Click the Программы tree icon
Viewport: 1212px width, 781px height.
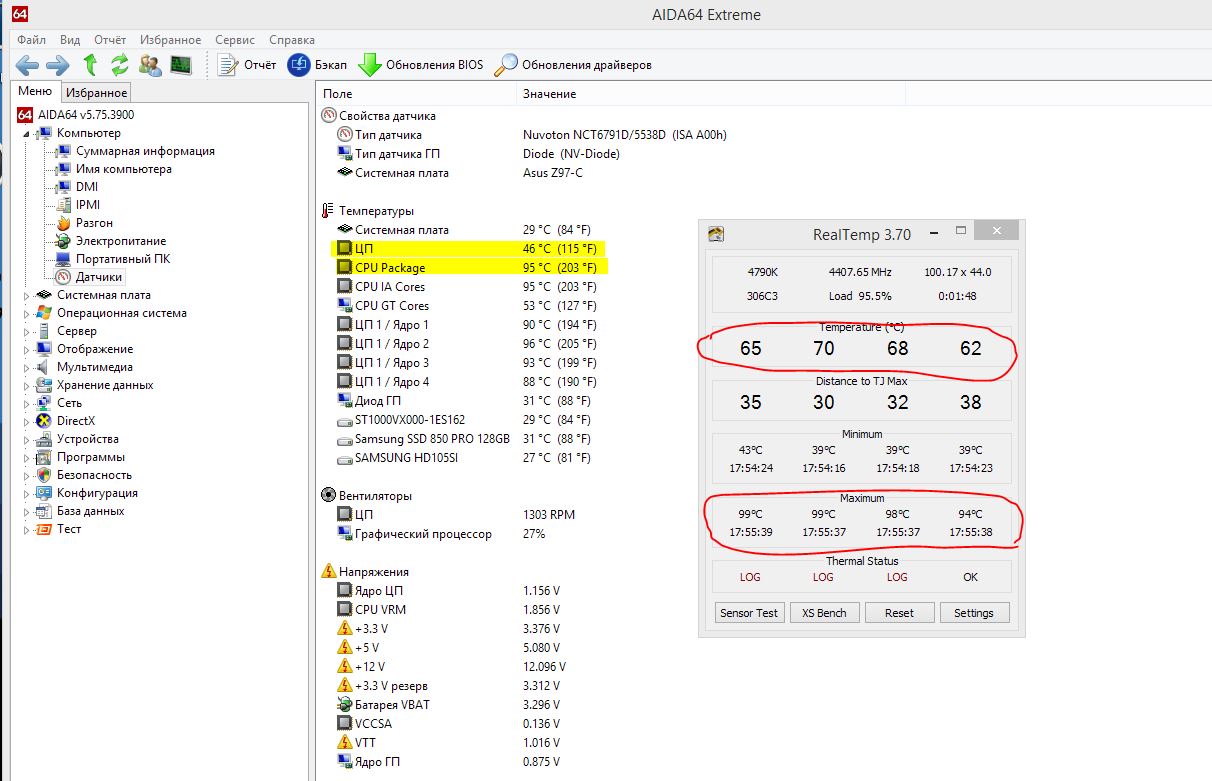(x=43, y=457)
